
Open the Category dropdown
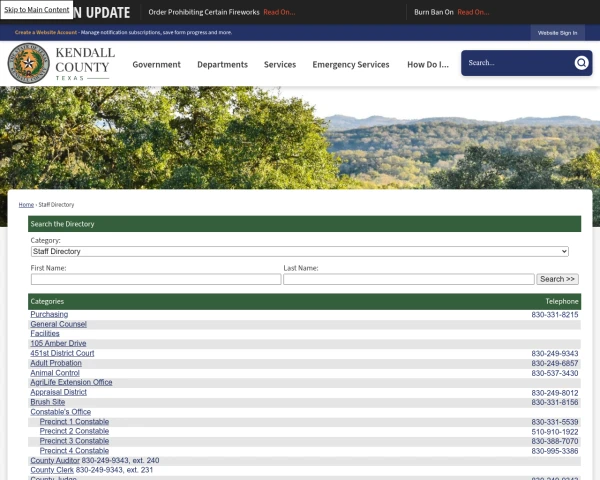point(299,251)
